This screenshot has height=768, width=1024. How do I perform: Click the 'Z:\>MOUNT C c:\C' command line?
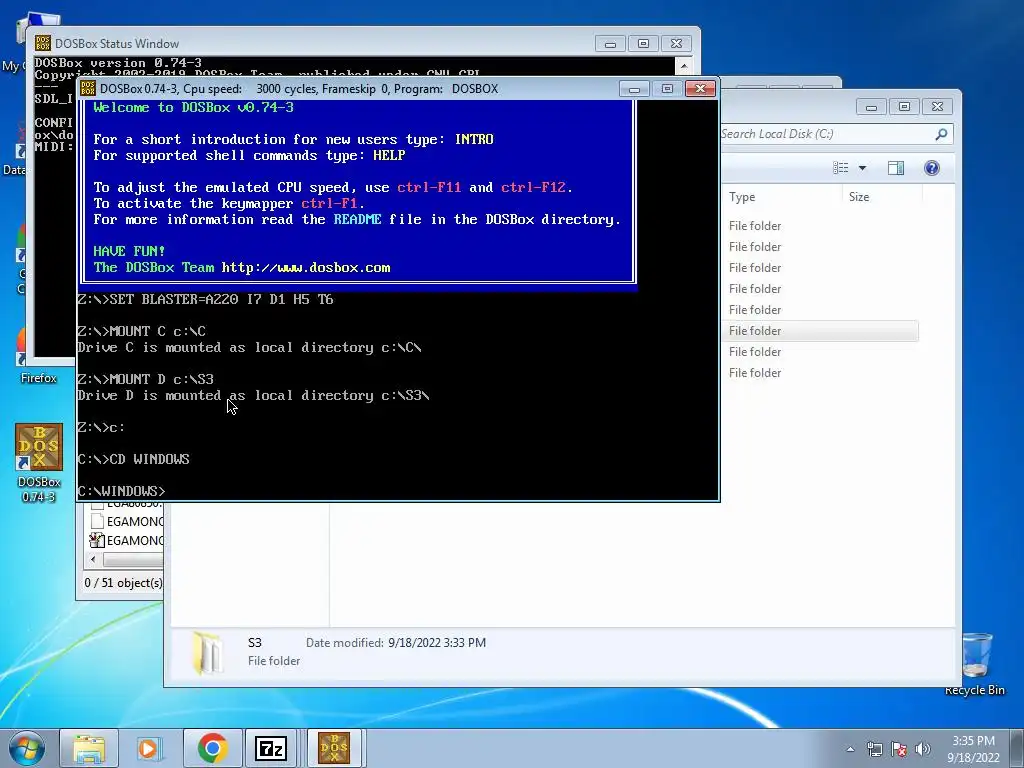point(141,331)
